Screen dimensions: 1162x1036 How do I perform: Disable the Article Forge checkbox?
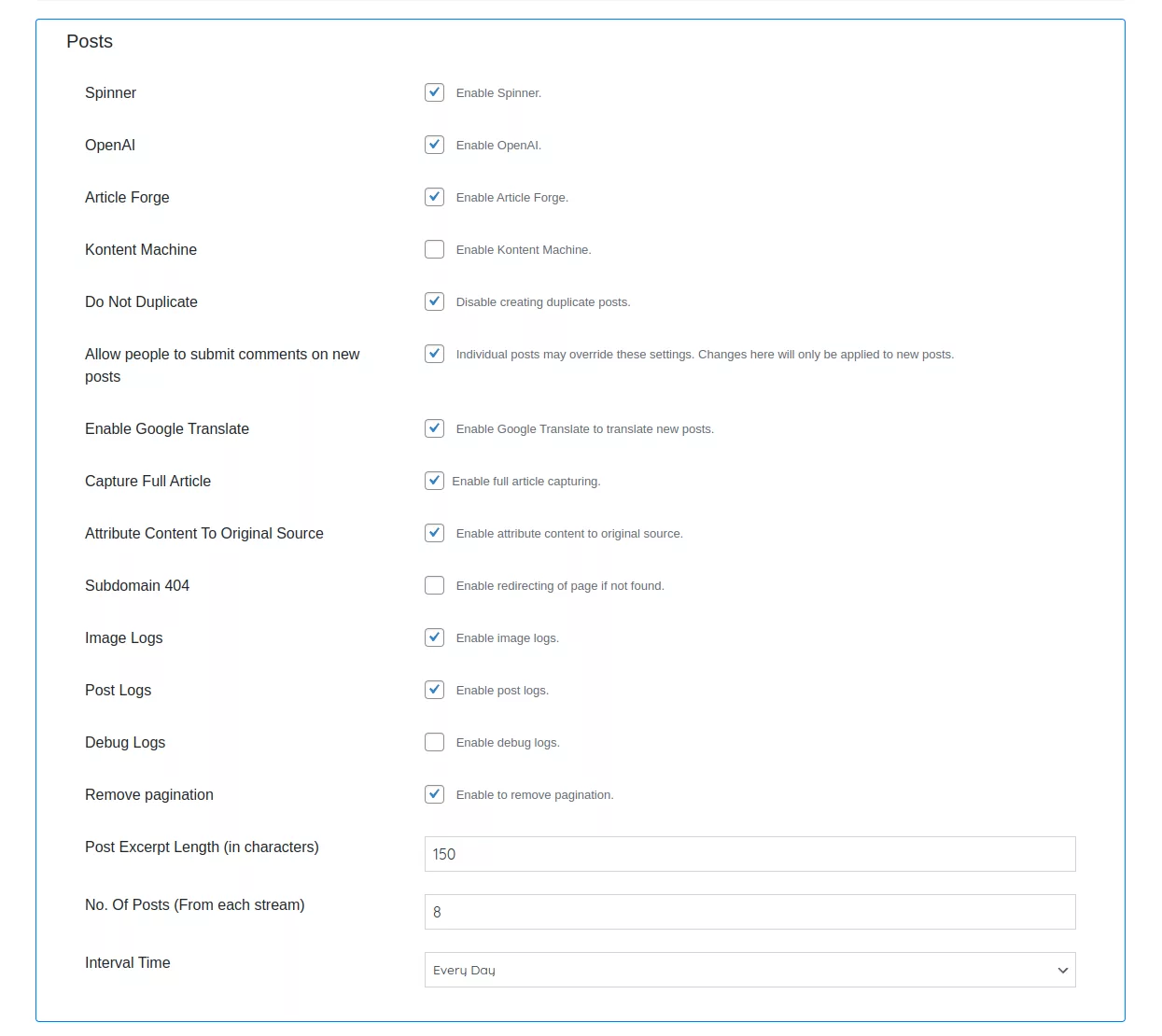[434, 197]
